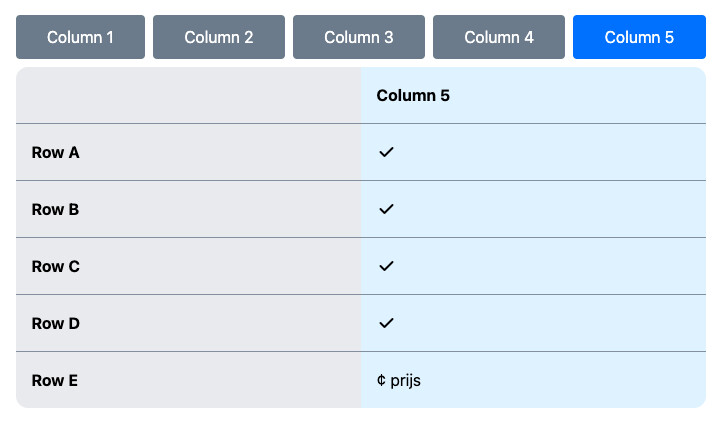723x421 pixels.
Task: Select the Row A label
Action: (x=55, y=153)
